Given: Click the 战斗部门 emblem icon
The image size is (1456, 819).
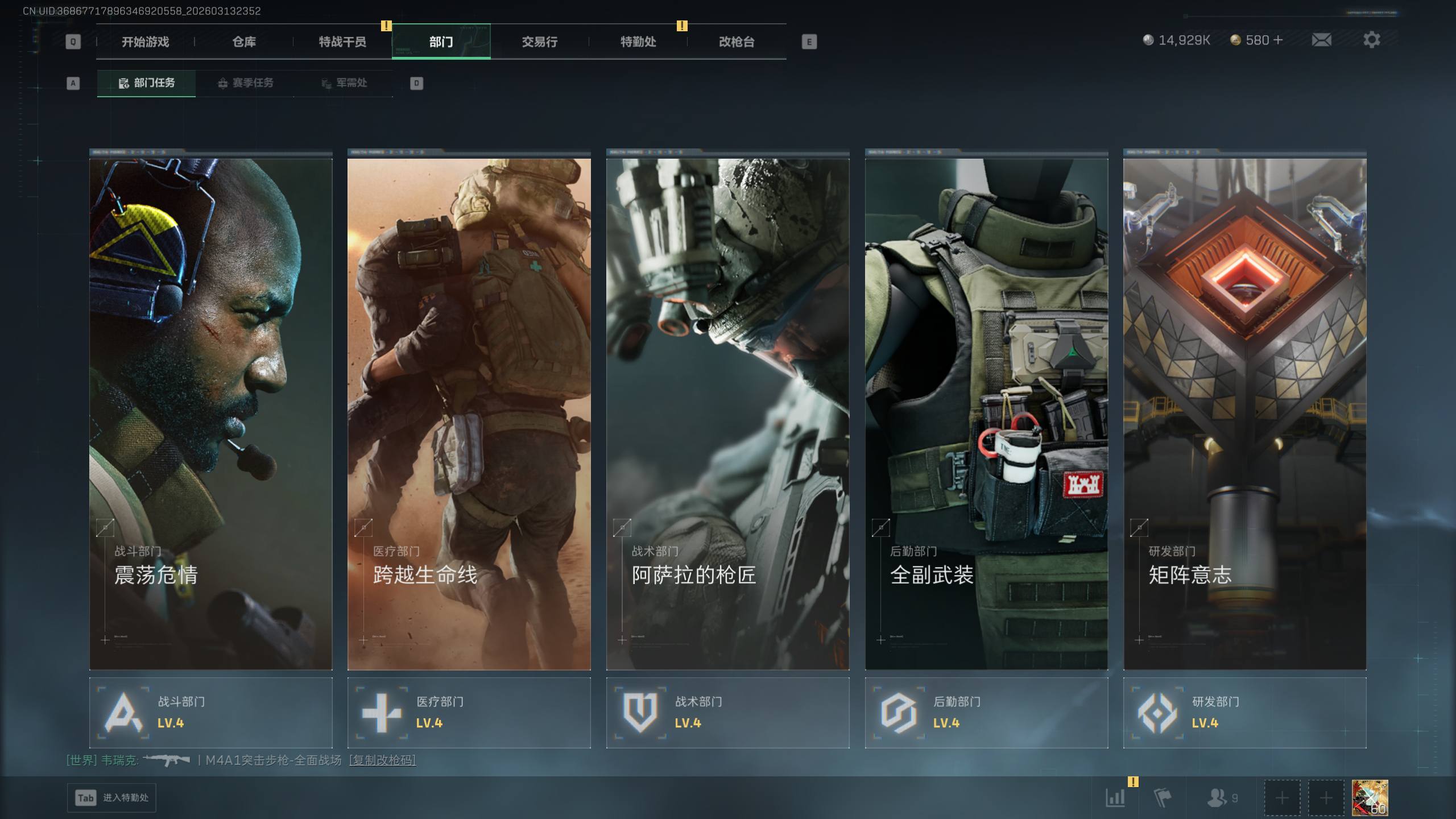Looking at the screenshot, I should (x=123, y=712).
